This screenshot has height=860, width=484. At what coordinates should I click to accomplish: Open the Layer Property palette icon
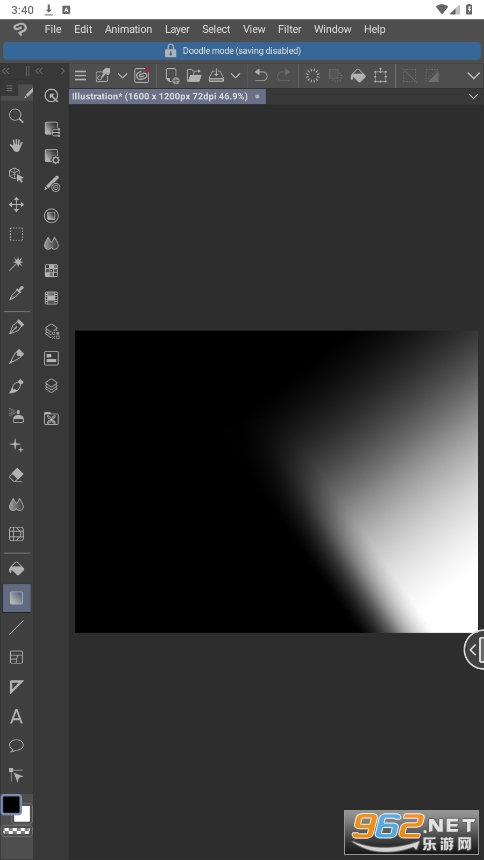pos(52,331)
